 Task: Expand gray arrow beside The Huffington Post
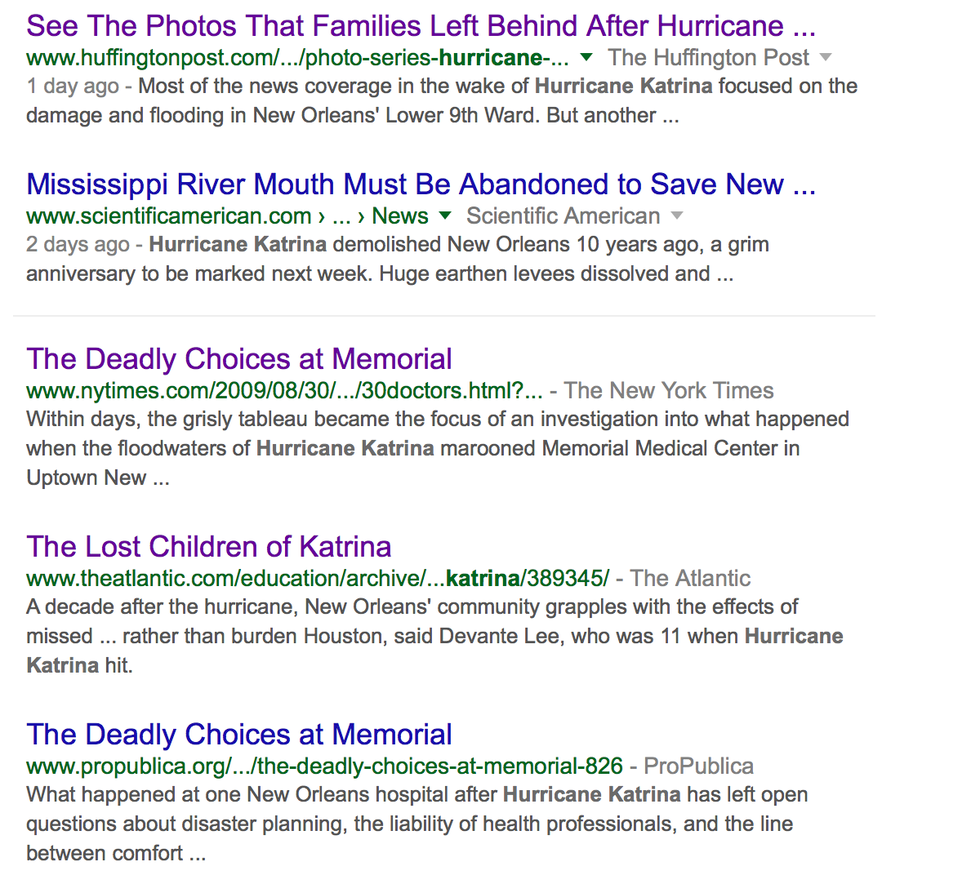click(826, 57)
